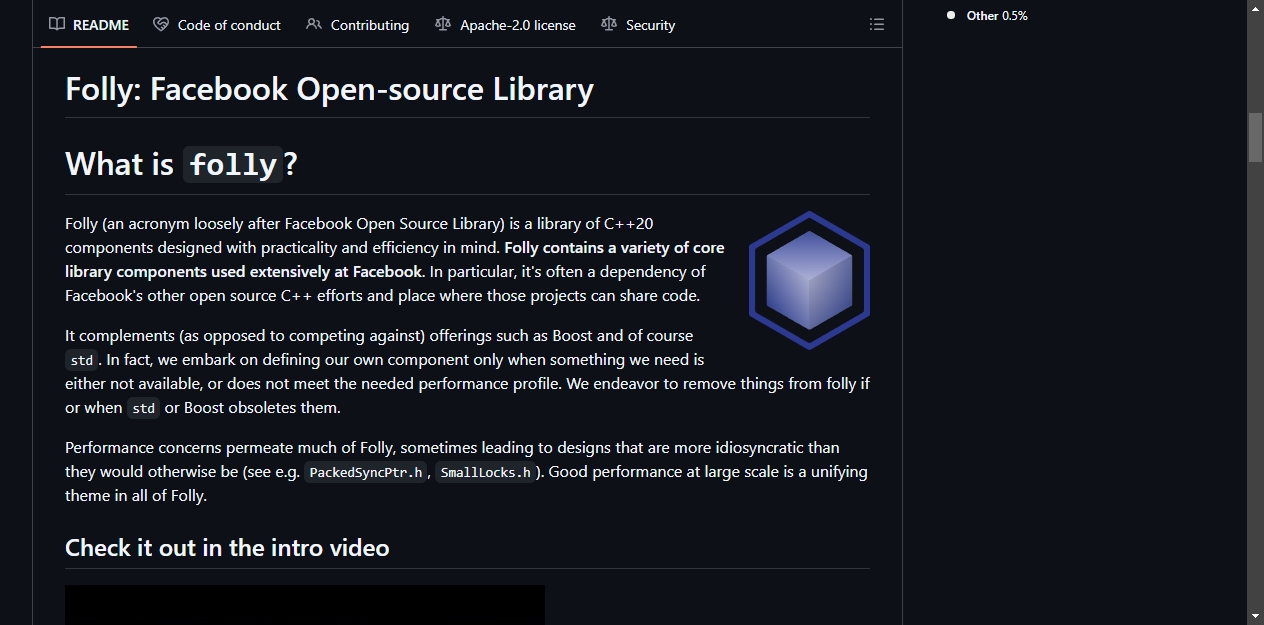Click the SmallLocks.h code text
Viewport: 1264px width, 625px height.
tap(486, 472)
